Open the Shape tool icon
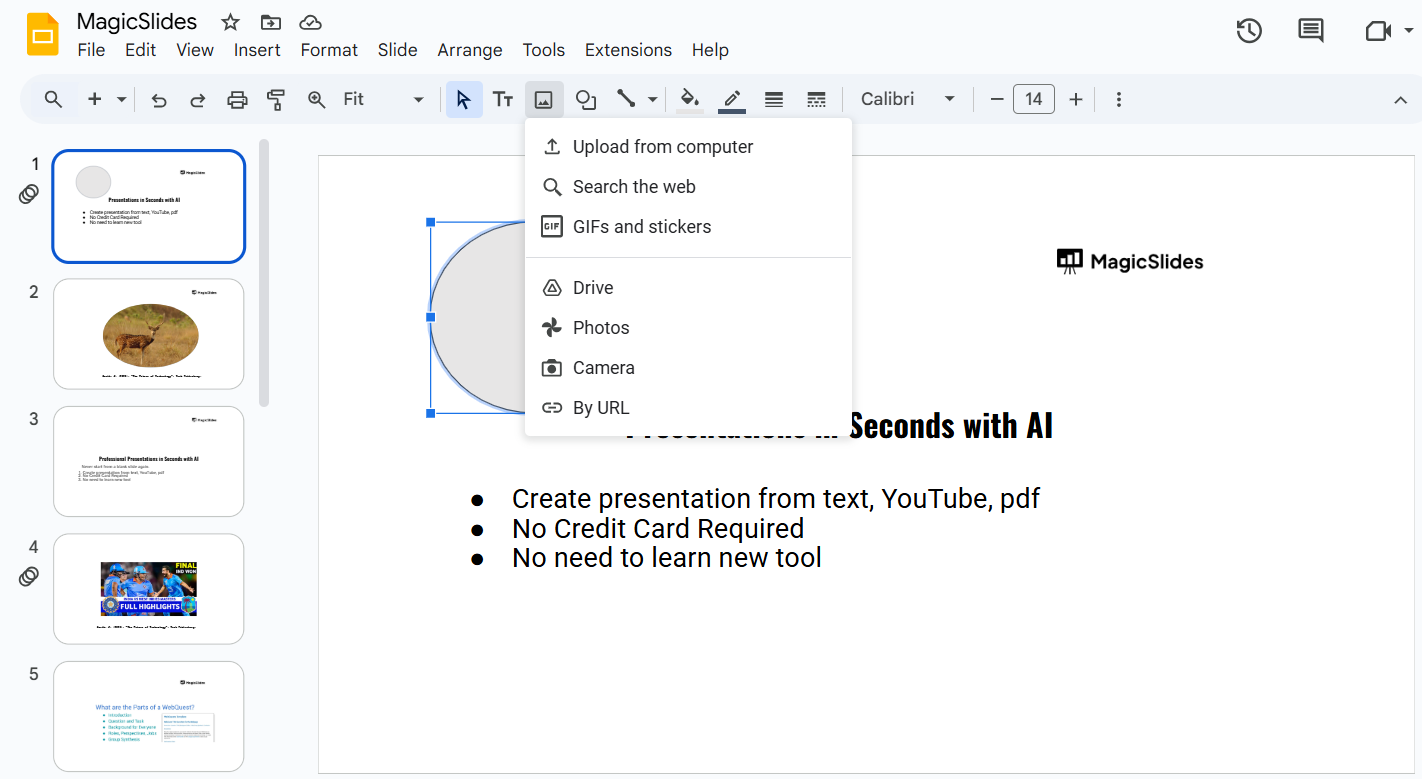The image size is (1422, 779). [x=586, y=100]
